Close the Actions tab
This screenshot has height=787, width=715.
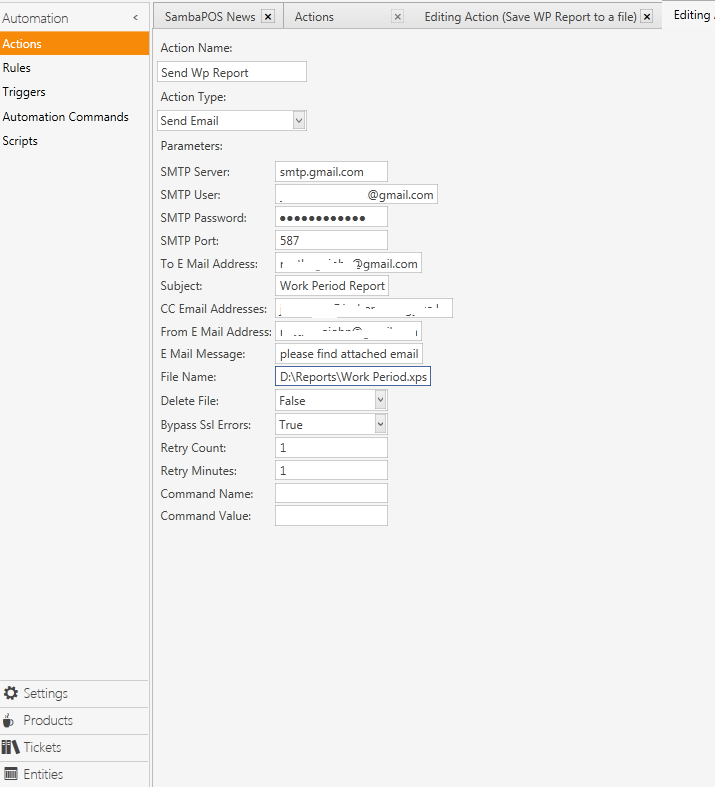[x=397, y=17]
